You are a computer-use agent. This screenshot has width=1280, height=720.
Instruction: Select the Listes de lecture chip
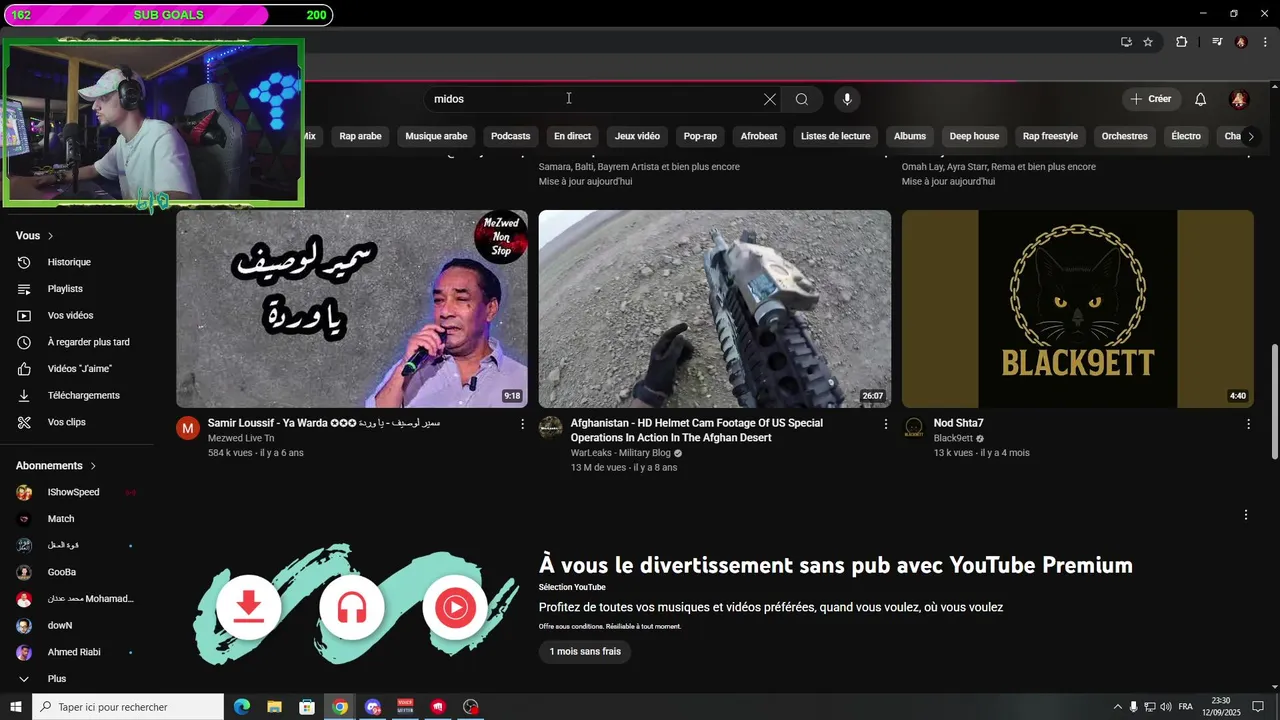pyautogui.click(x=836, y=136)
